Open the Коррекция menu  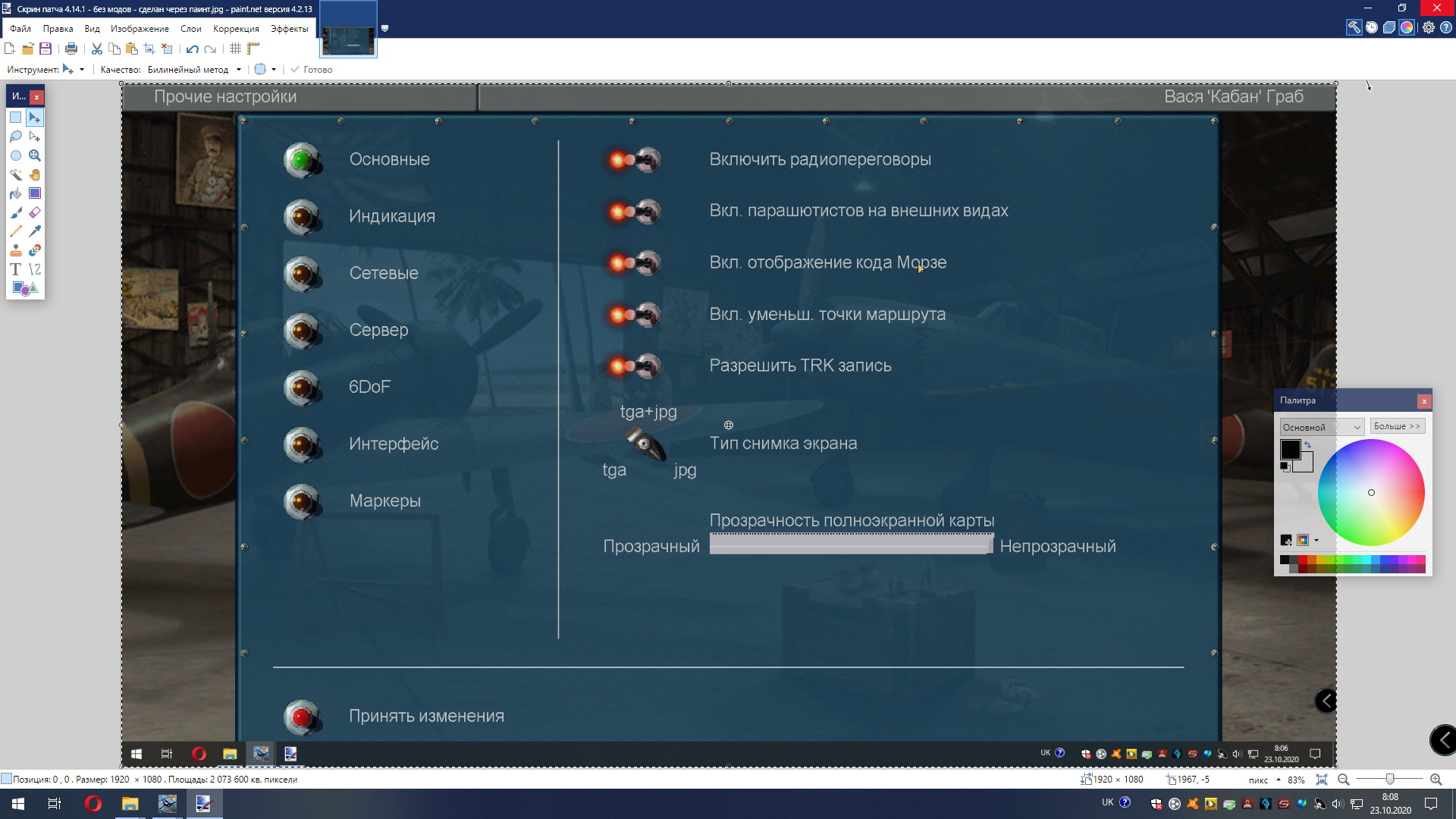(x=236, y=29)
